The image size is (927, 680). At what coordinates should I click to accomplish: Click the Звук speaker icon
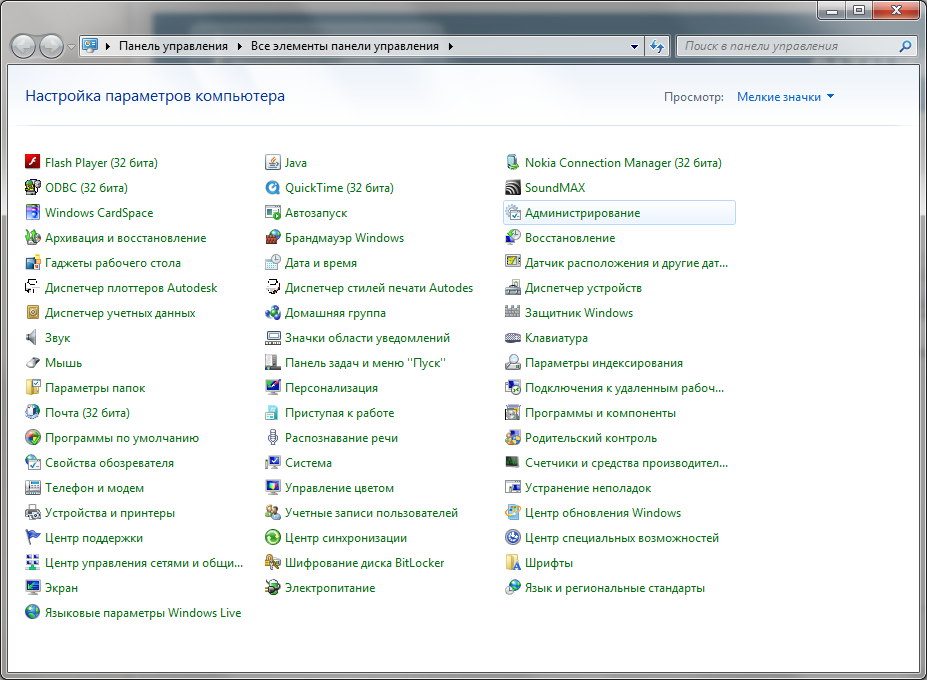pyautogui.click(x=33, y=338)
